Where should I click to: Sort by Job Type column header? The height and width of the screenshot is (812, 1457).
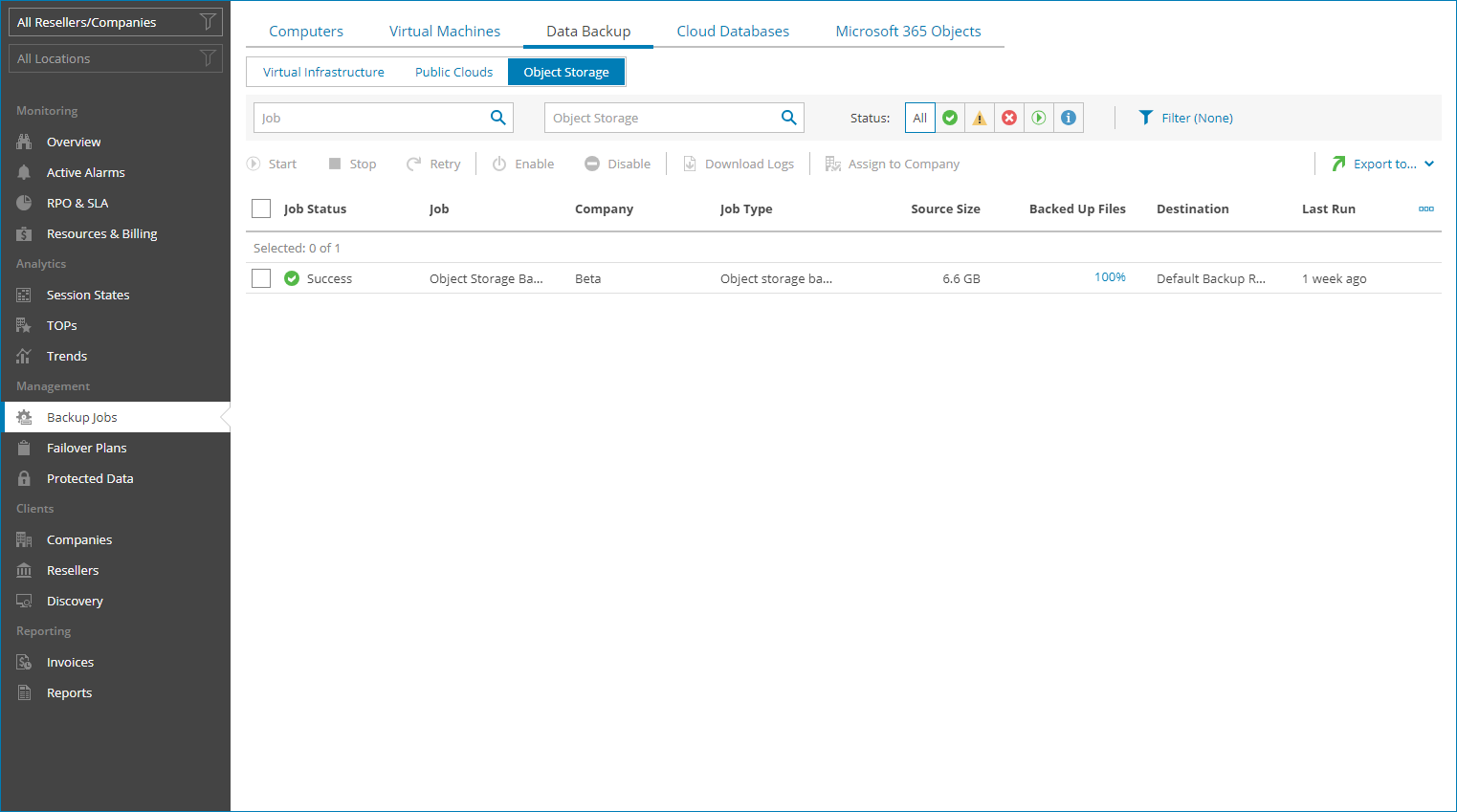(x=746, y=208)
